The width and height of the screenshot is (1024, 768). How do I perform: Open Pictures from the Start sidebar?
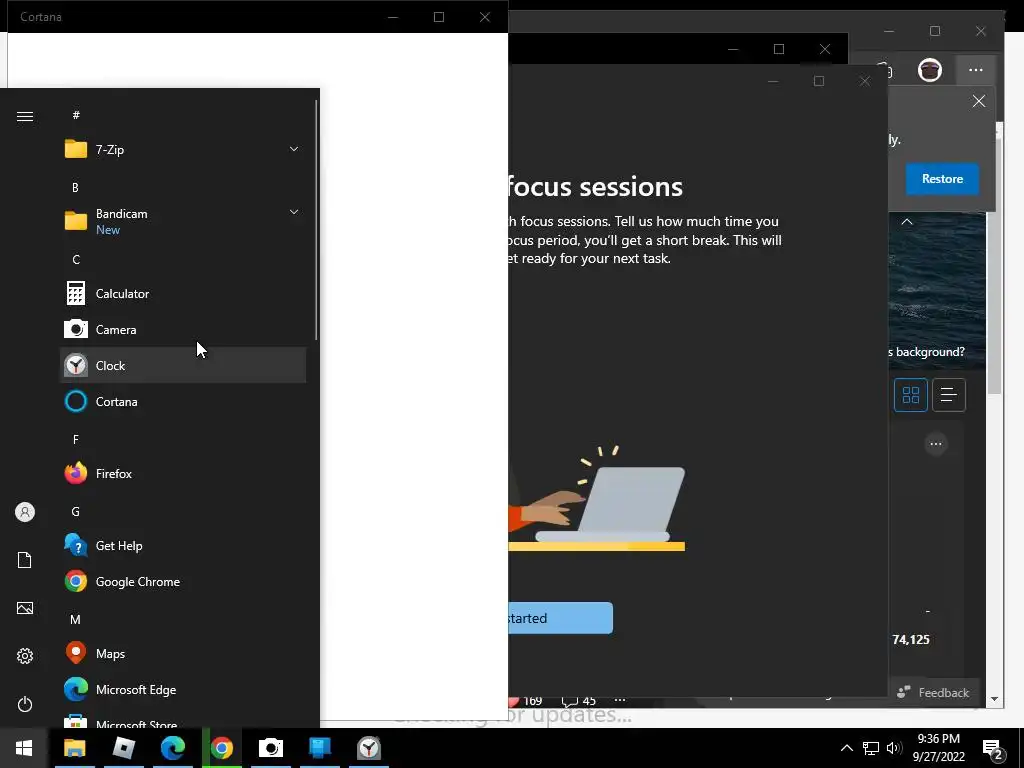click(25, 608)
